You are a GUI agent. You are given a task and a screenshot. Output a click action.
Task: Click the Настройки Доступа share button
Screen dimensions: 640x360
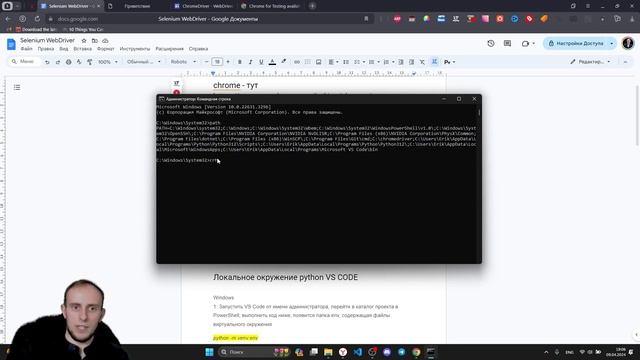tap(576, 43)
